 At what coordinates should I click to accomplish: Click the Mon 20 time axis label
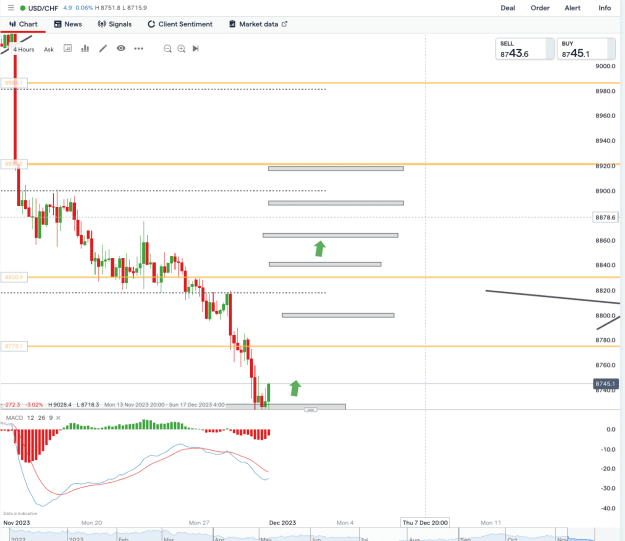point(92,523)
